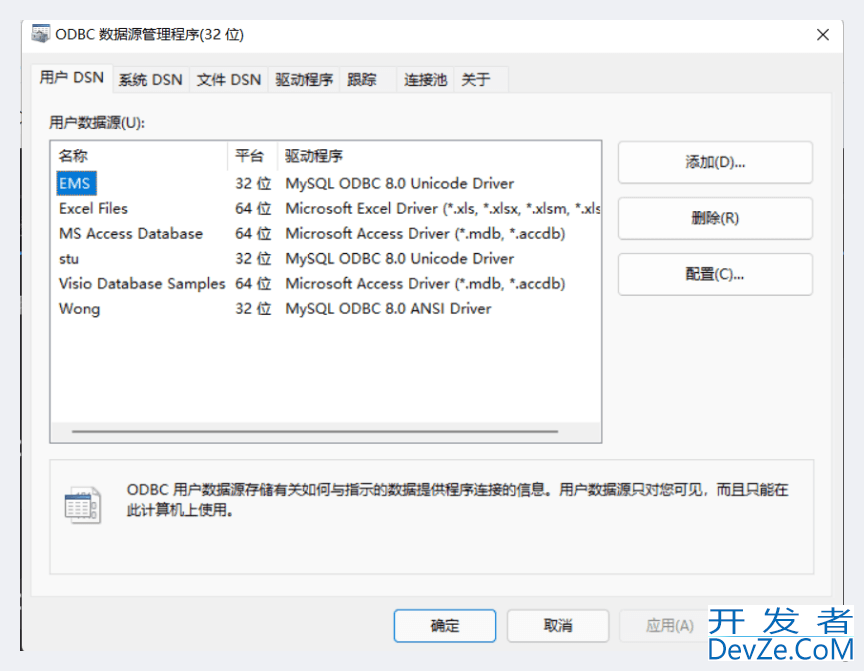864x671 pixels.
Task: Click the stu row's MySQL Unicode Driver cell
Action: [399, 259]
